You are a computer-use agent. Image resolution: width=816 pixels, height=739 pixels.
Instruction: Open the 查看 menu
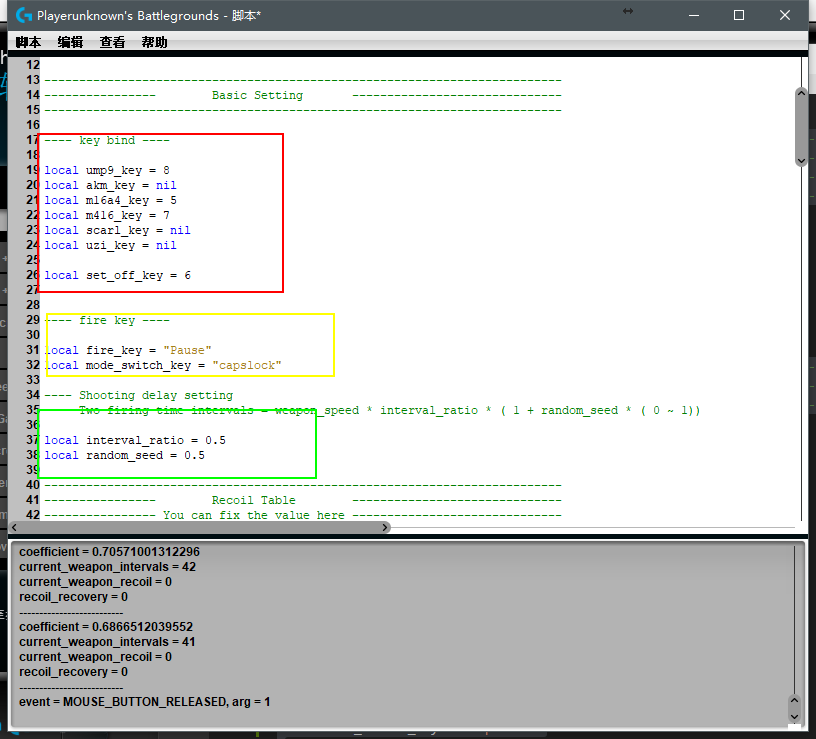pos(112,42)
